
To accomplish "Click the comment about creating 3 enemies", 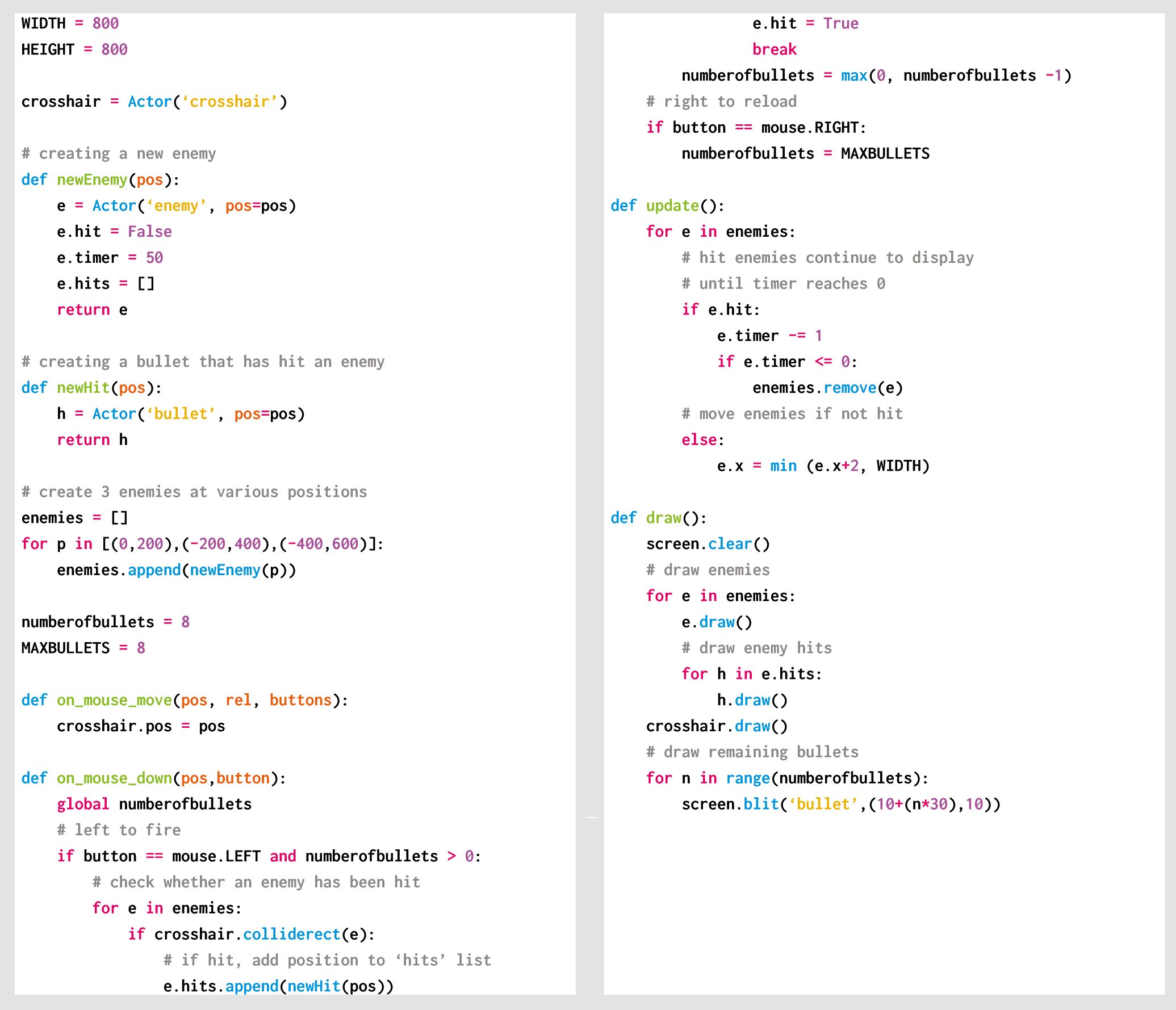I will pyautogui.click(x=193, y=492).
